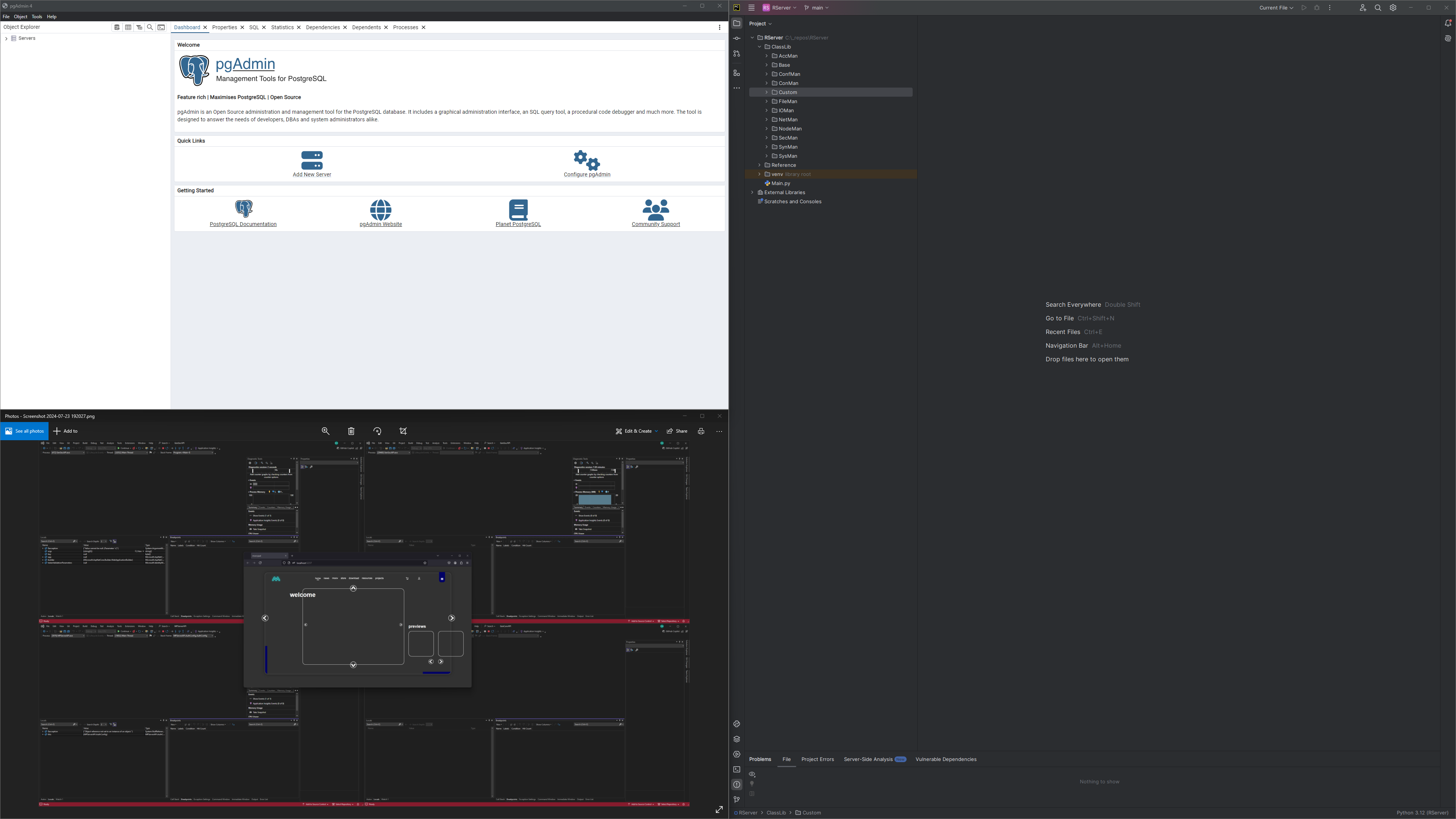Switch to pgAdmin Properties tab
The height and width of the screenshot is (819, 1456).
(224, 27)
